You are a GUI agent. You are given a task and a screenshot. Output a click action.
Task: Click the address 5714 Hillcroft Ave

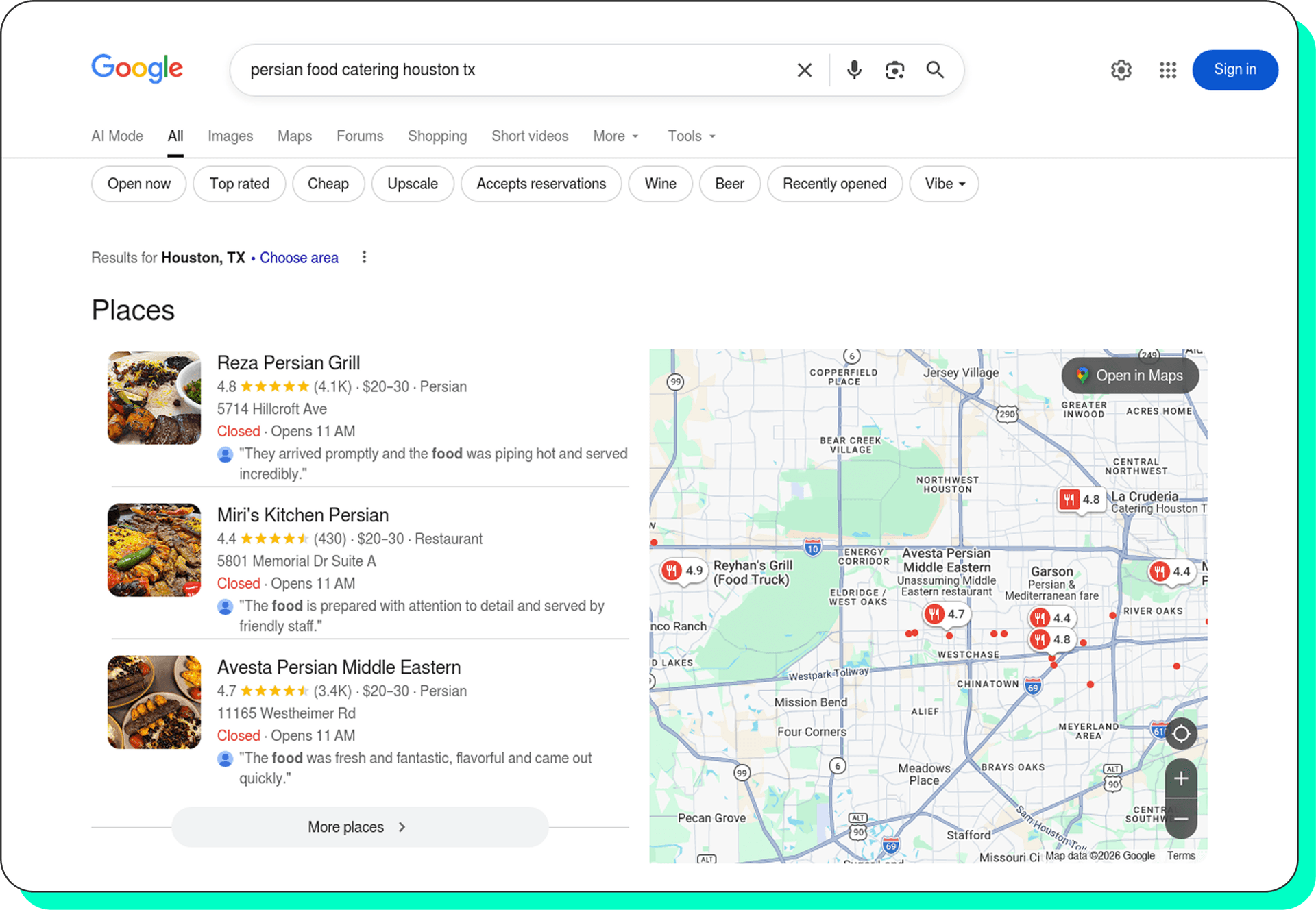272,409
